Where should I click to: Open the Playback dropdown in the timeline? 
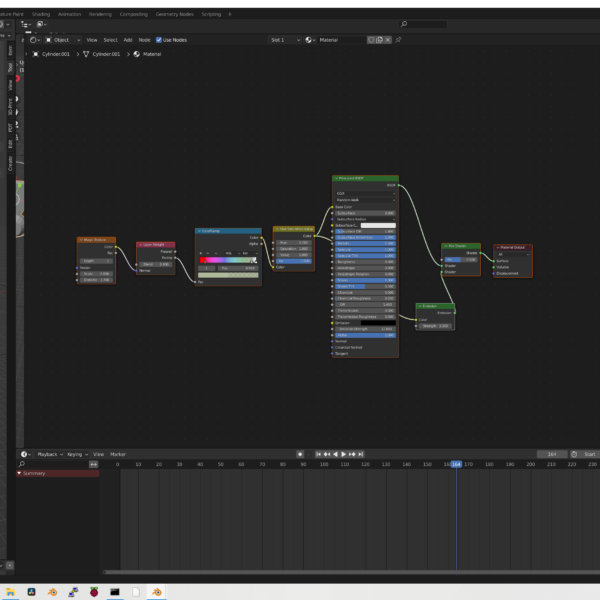pyautogui.click(x=50, y=454)
